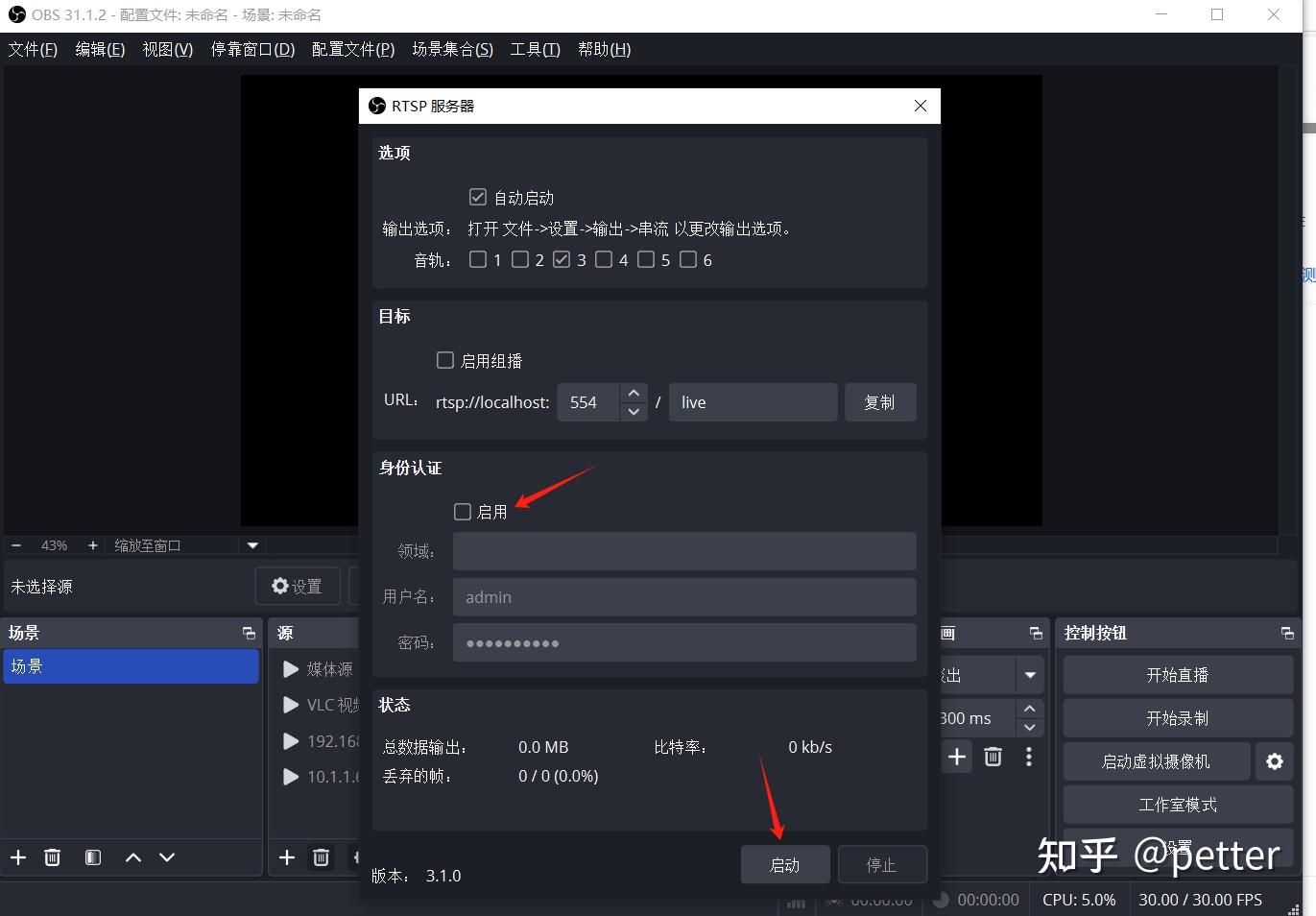Open the 场景集合 menu
This screenshot has height=916, width=1316.
[x=452, y=49]
